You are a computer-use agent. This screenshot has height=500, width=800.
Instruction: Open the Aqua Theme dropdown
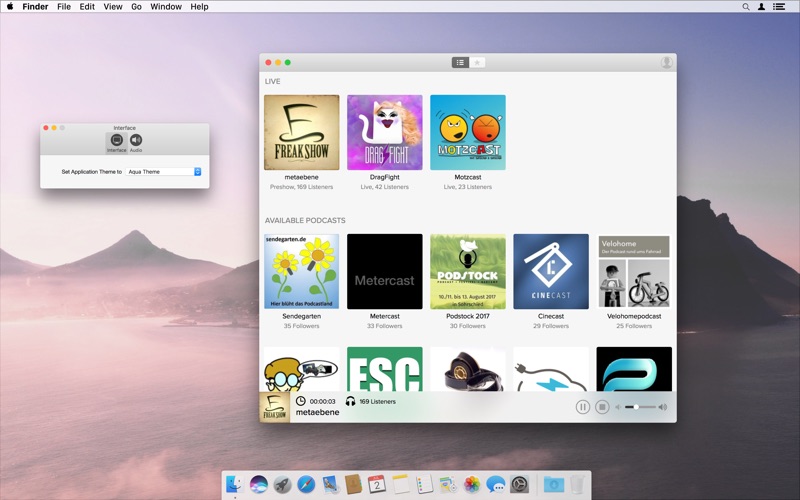coord(164,172)
